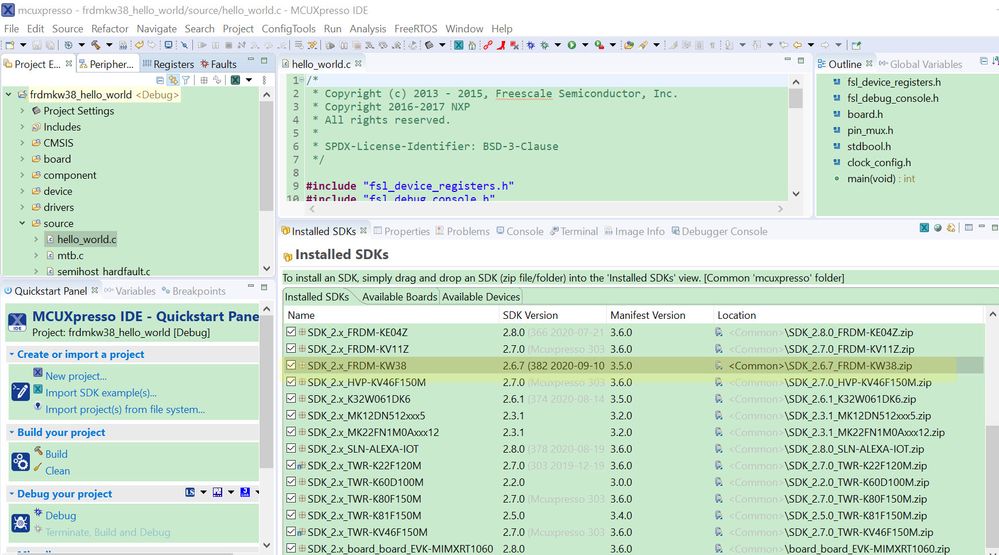Uncheck SDK_2.x_FRDM-KE04Z checkbox

(x=291, y=332)
